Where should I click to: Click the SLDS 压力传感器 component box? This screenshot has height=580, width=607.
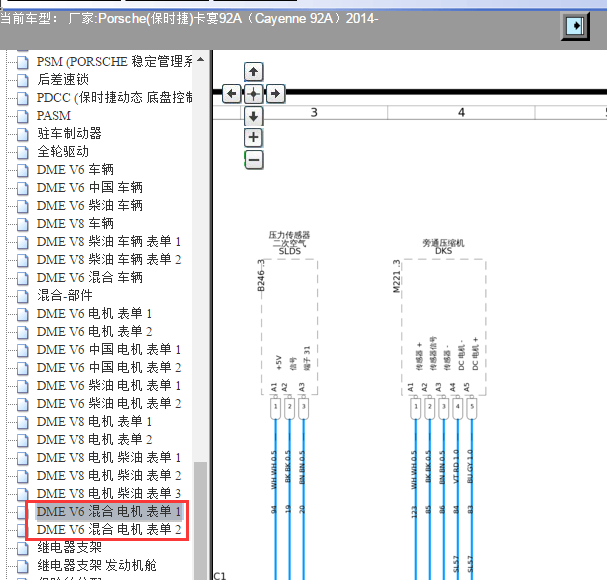pos(290,327)
